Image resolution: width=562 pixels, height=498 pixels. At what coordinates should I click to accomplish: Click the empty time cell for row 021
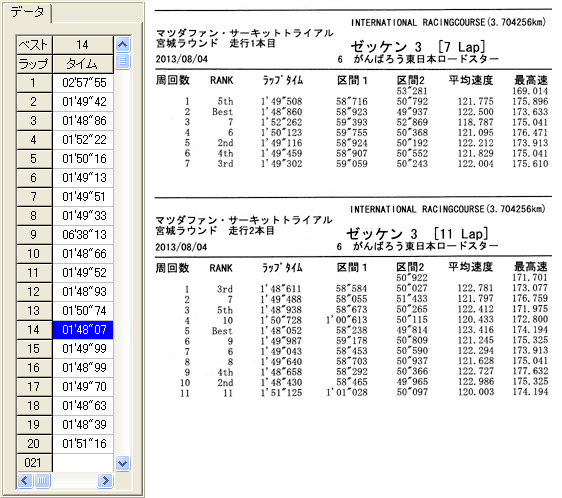coord(83,463)
